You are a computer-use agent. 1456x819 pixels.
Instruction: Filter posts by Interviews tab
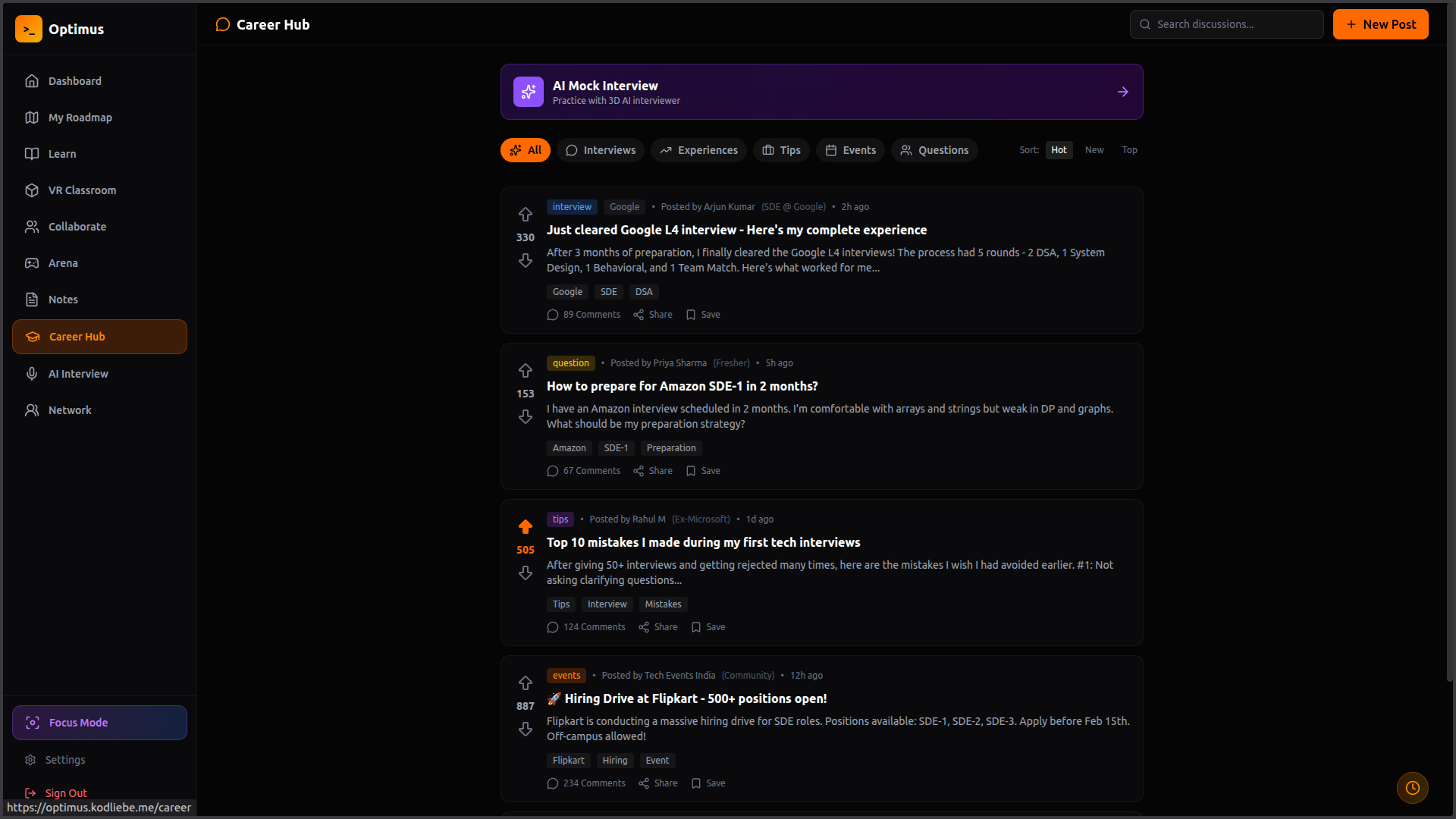pos(601,150)
